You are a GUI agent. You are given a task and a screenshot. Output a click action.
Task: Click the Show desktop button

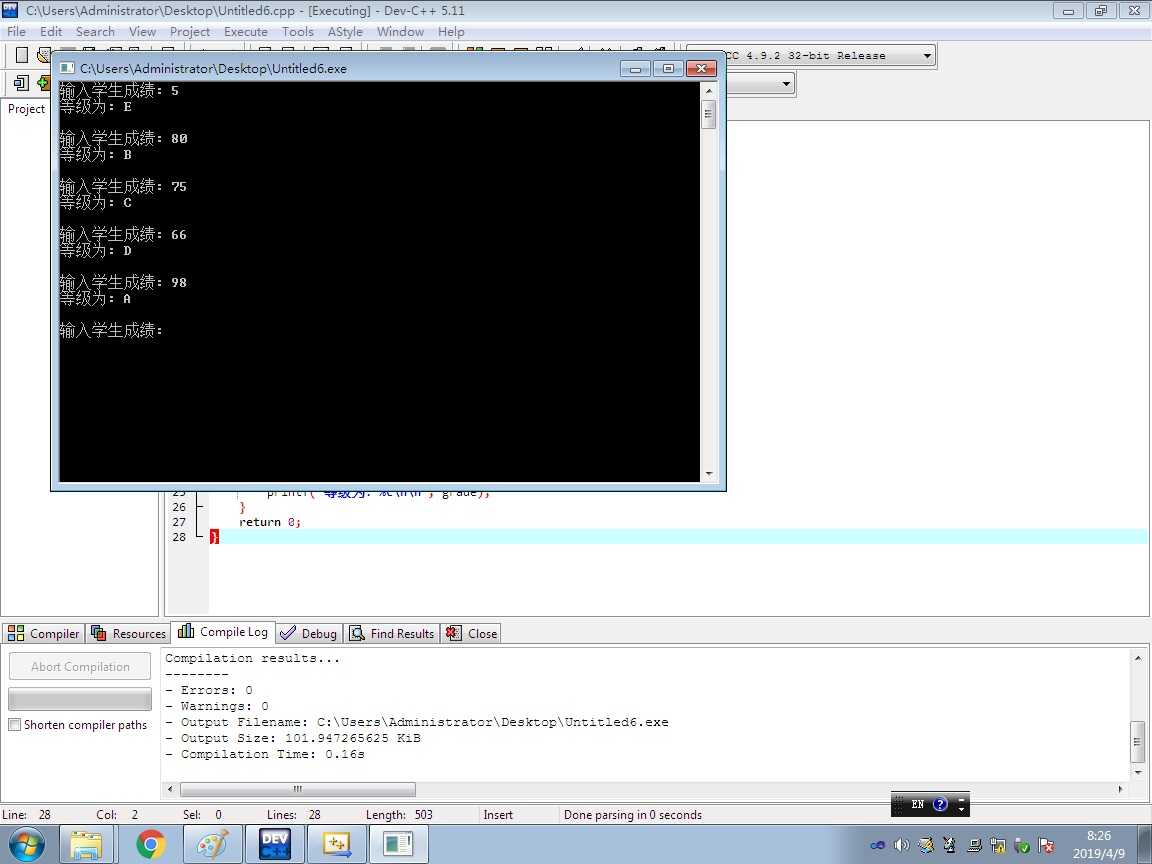click(x=1147, y=845)
